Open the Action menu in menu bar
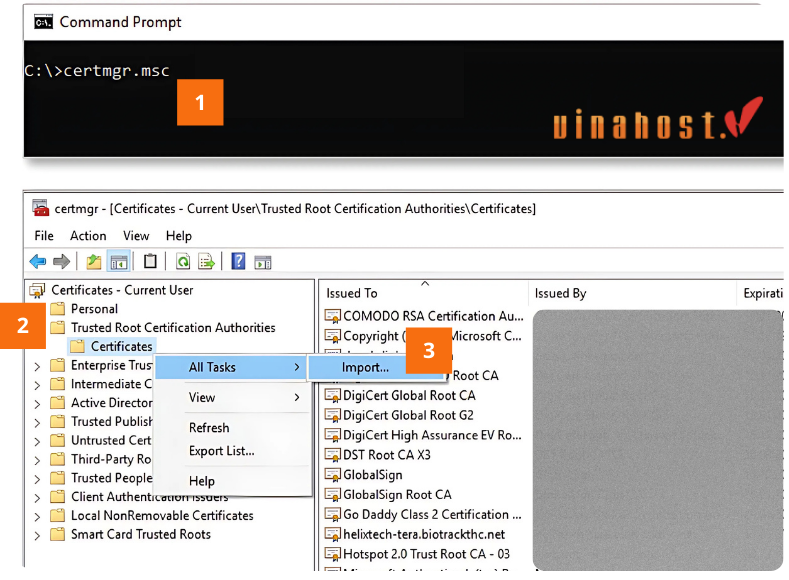This screenshot has height=580, width=789. (88, 236)
